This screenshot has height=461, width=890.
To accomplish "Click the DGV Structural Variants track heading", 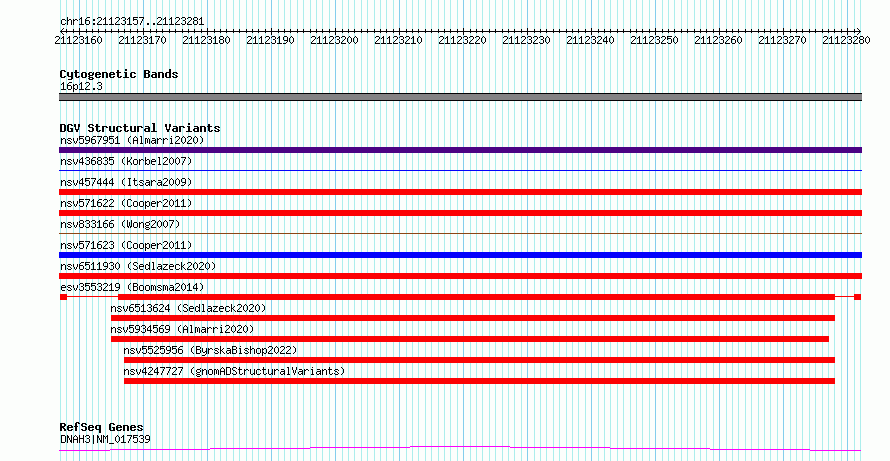I will 140,128.
